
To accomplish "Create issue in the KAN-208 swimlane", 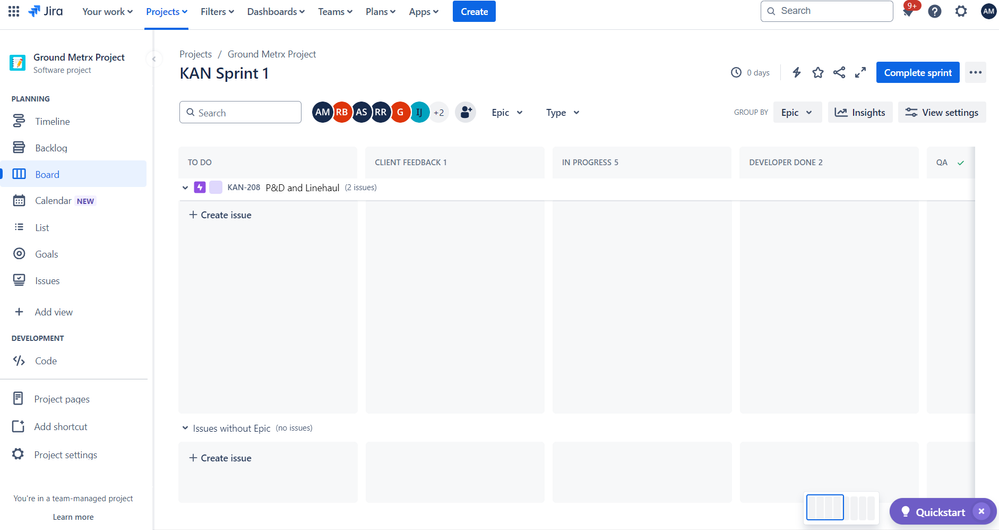I will click(x=220, y=215).
